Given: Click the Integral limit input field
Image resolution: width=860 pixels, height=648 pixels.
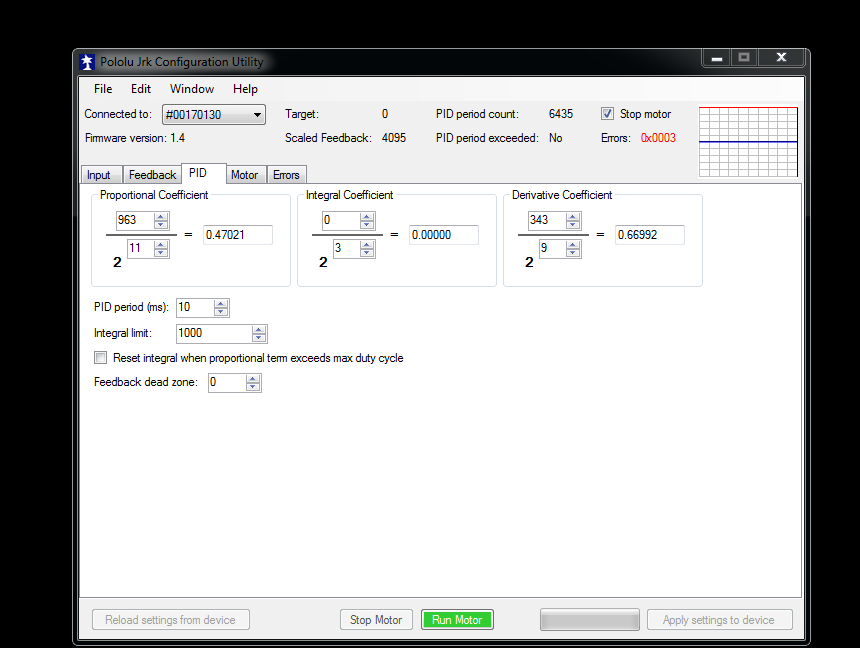Looking at the screenshot, I should pyautogui.click(x=213, y=334).
